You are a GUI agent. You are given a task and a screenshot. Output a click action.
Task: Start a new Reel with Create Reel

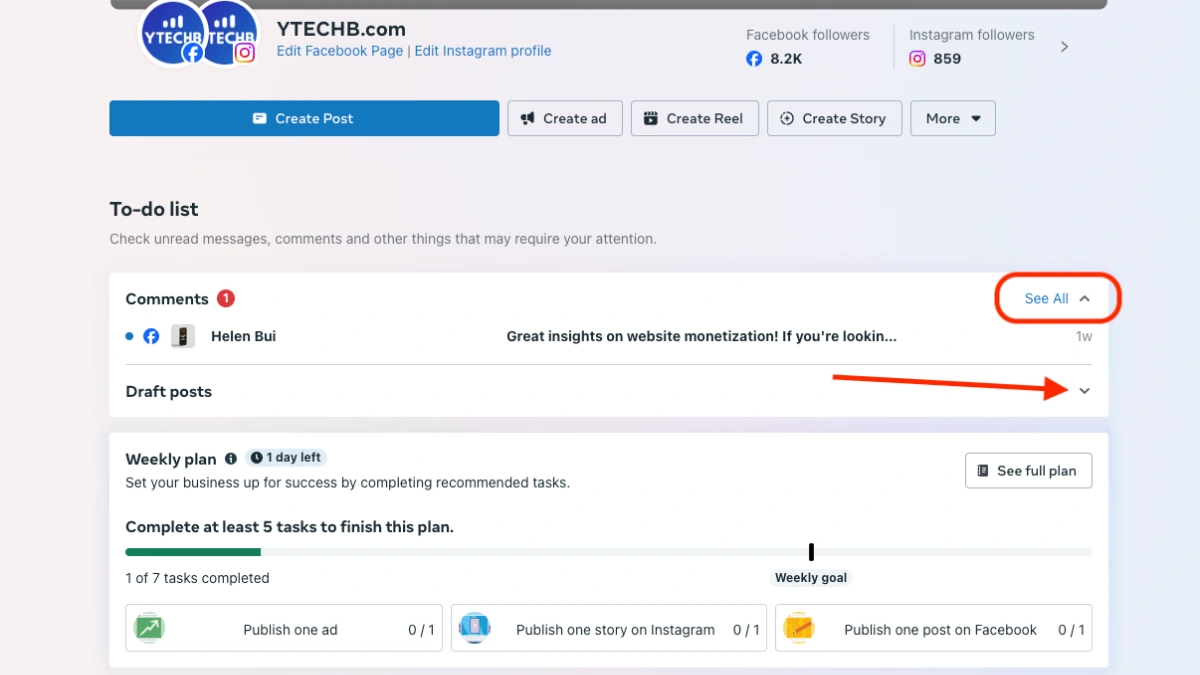[x=695, y=118]
